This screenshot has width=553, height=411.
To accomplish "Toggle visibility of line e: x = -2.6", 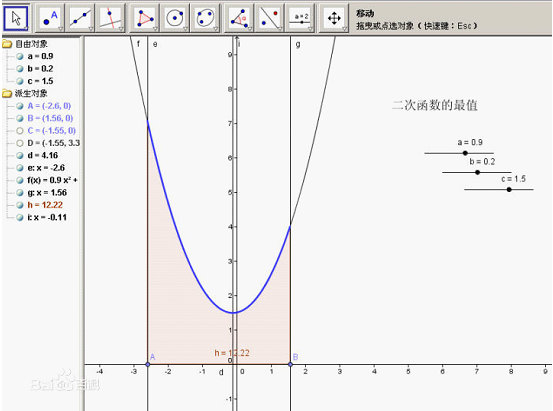I will pos(20,168).
